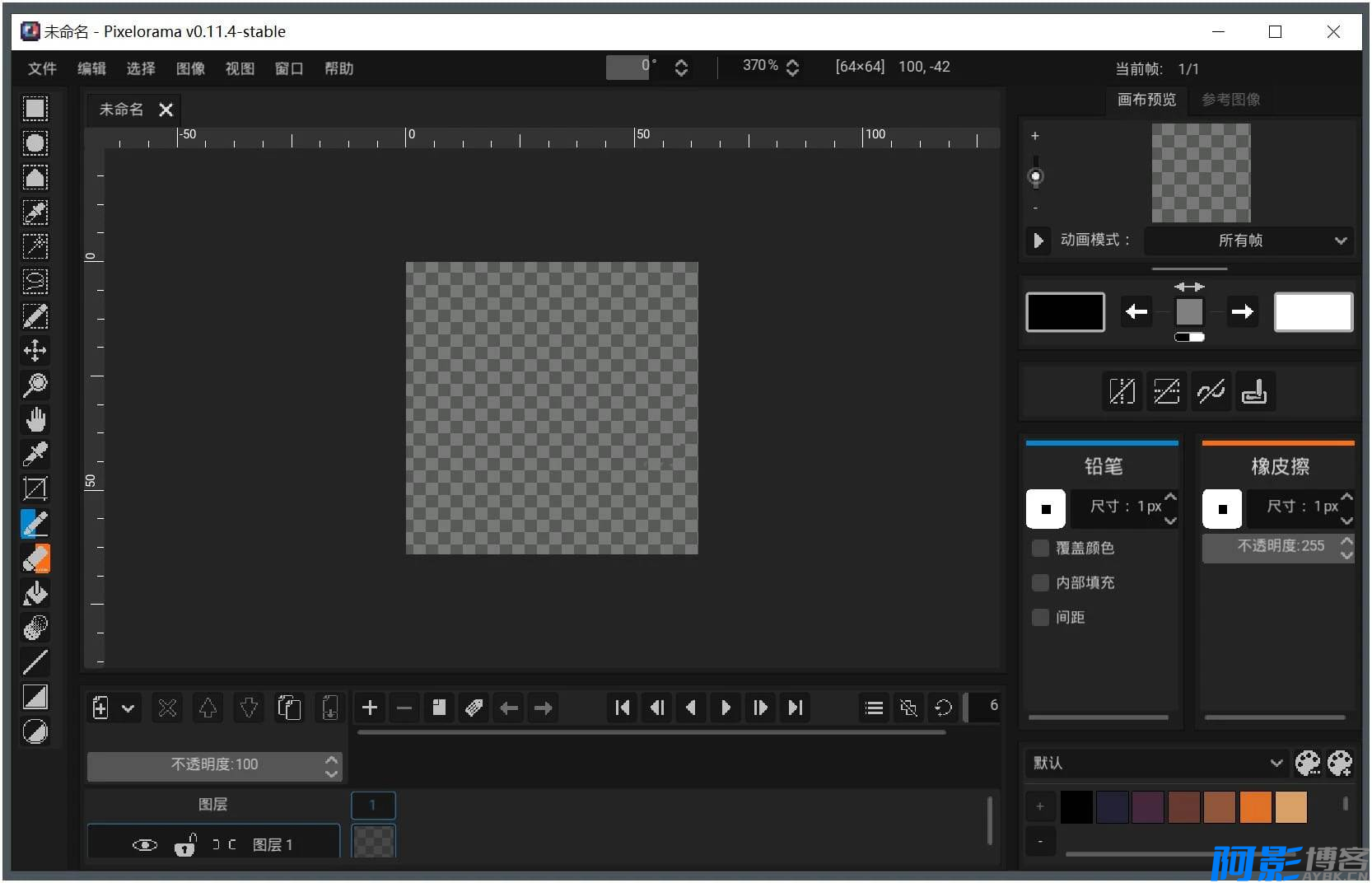Expand the add layer type arrow

click(x=128, y=708)
